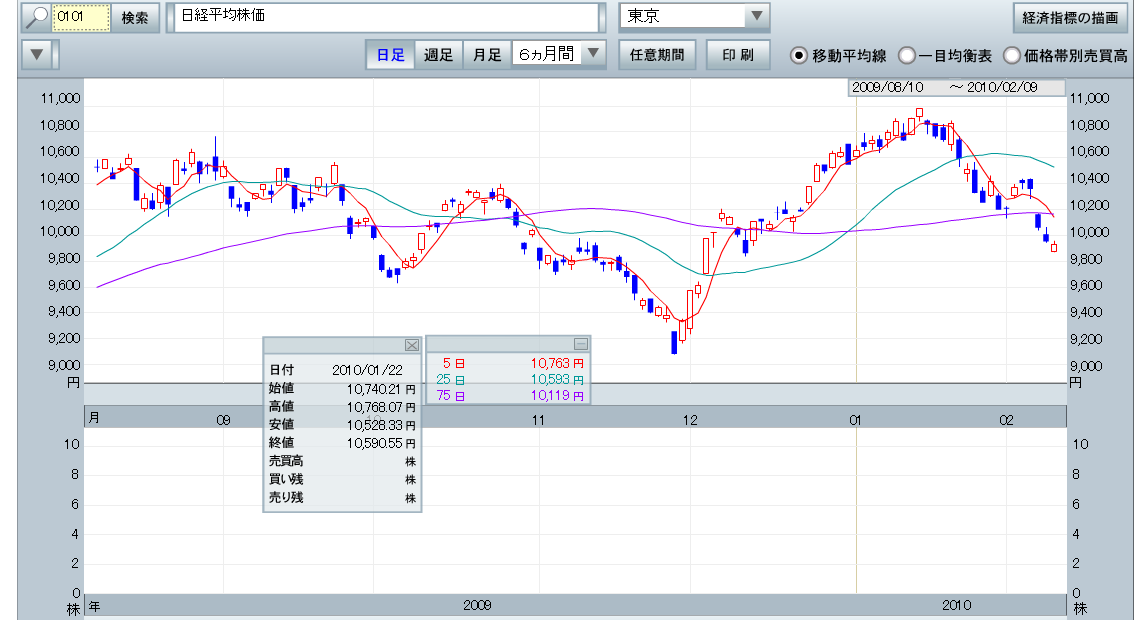Enable the 価格帯別売買高 radio option
Image resolution: width=1143 pixels, height=620 pixels.
pos(1011,55)
